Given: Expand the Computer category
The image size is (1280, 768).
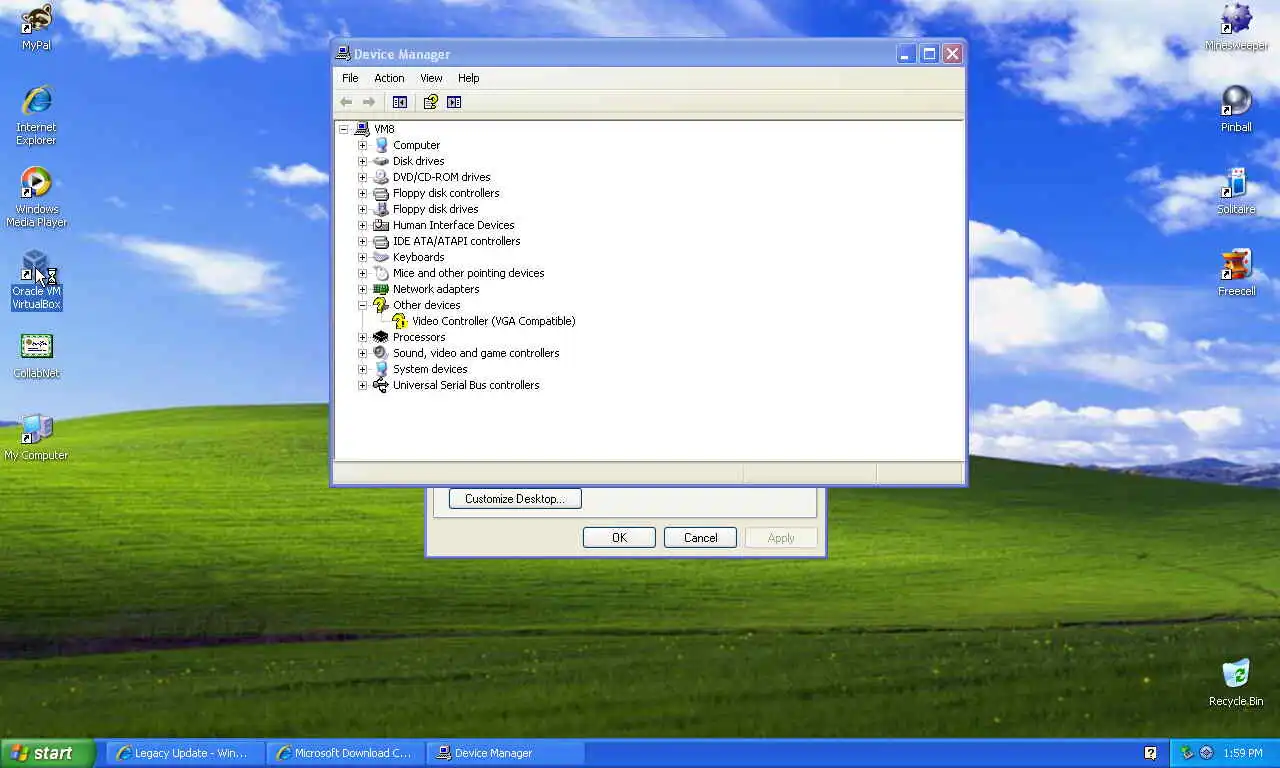Looking at the screenshot, I should point(363,145).
